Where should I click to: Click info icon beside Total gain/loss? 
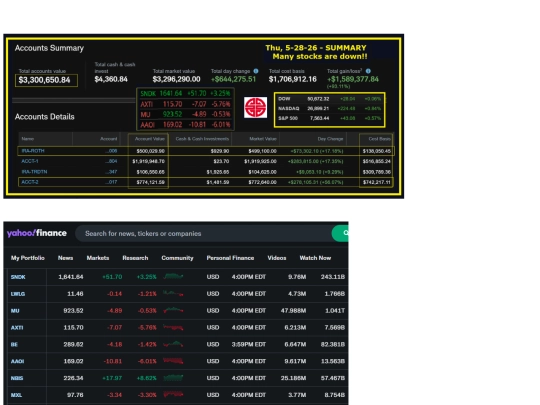tap(368, 71)
